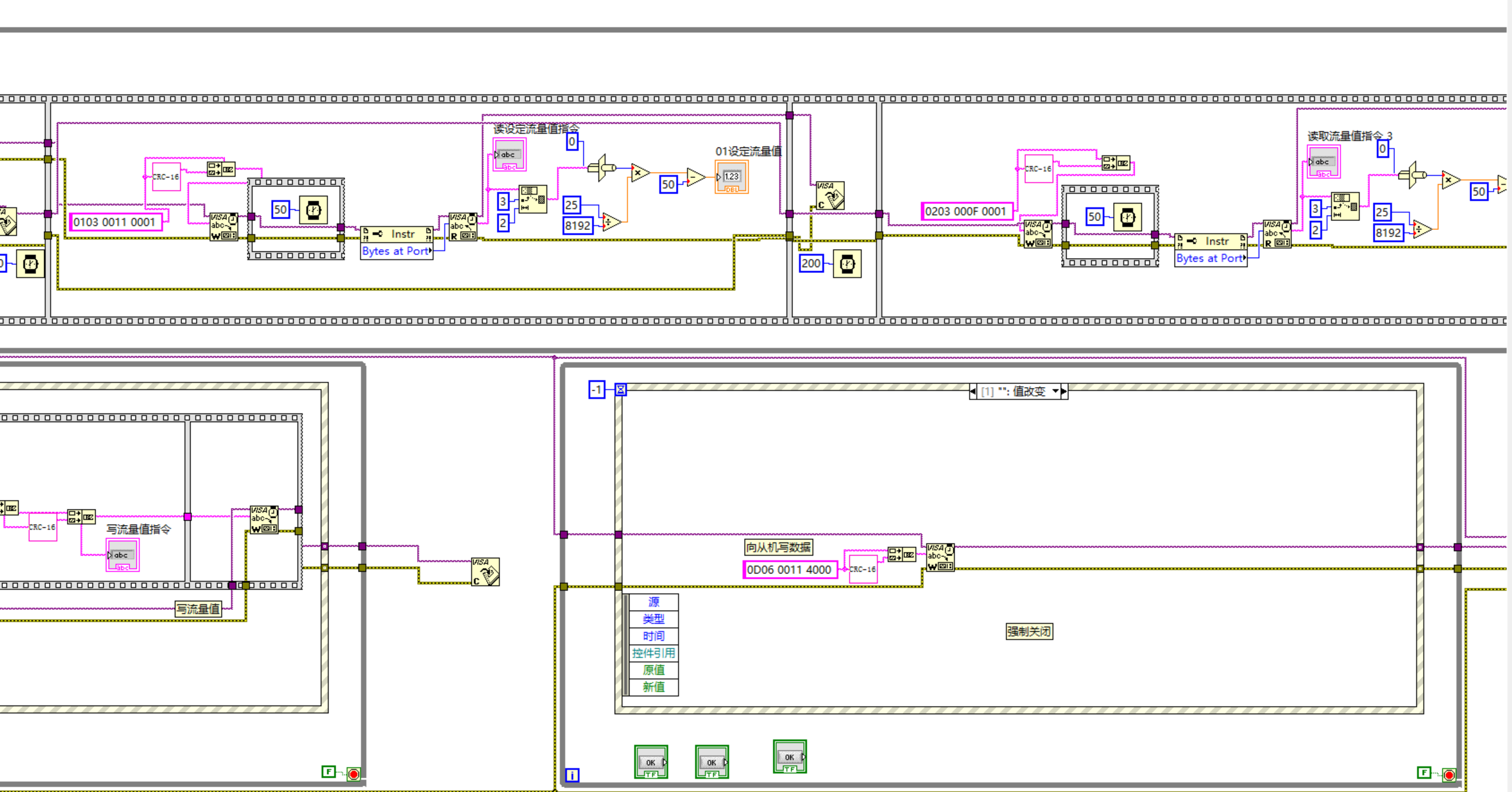
Task: Click the 强制关闭 label
Action: point(1028,631)
